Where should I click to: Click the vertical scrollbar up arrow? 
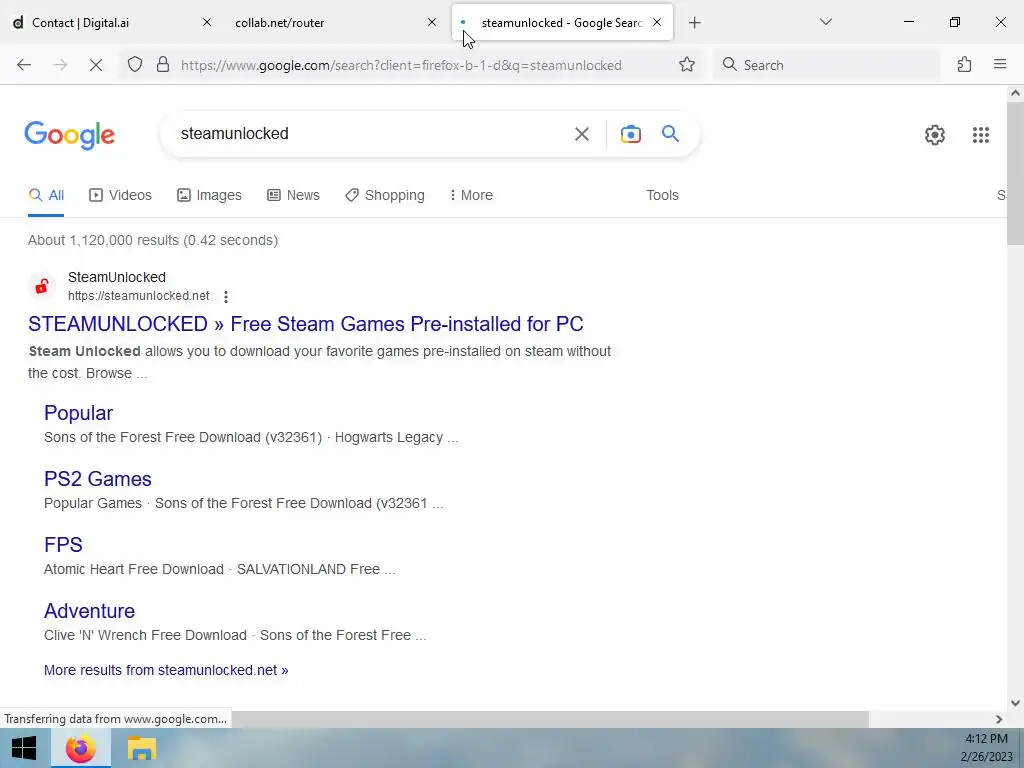coord(1015,93)
